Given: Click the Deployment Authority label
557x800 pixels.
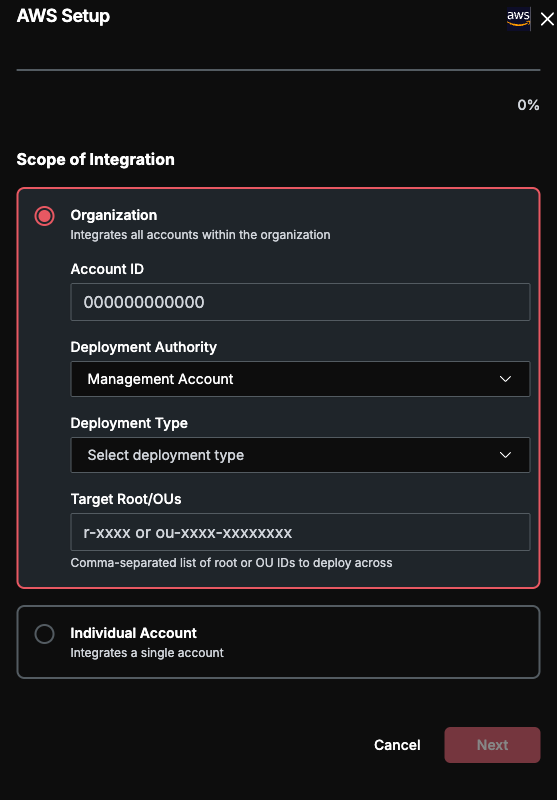Looking at the screenshot, I should (144, 347).
